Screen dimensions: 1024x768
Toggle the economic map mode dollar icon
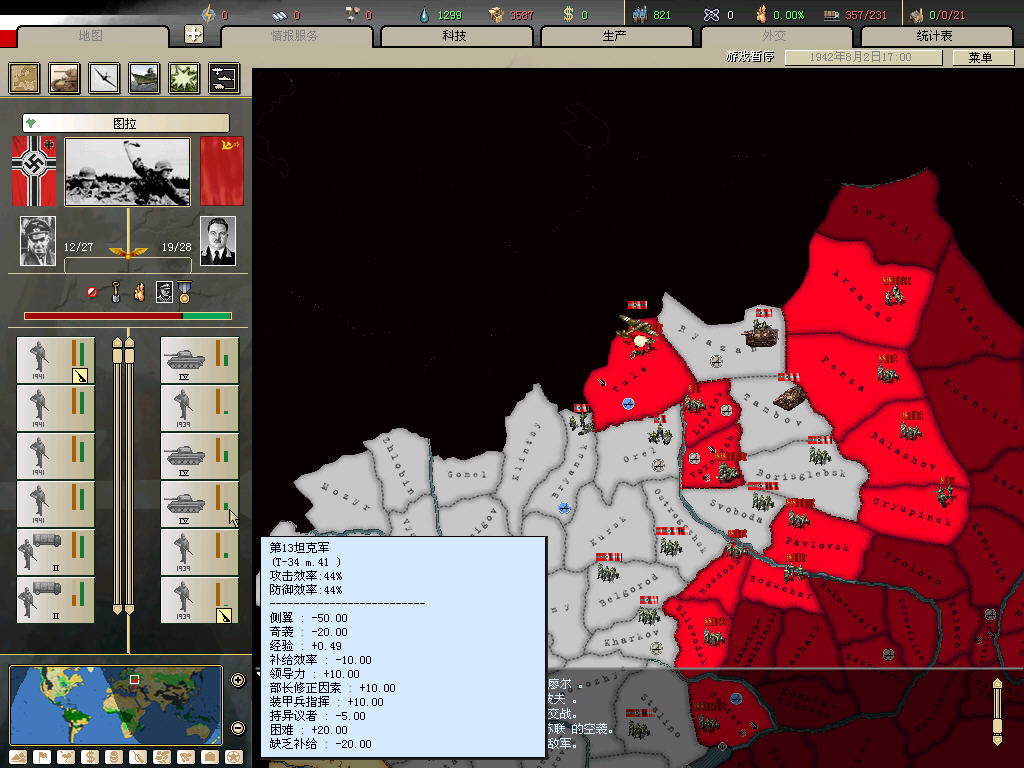(x=89, y=757)
